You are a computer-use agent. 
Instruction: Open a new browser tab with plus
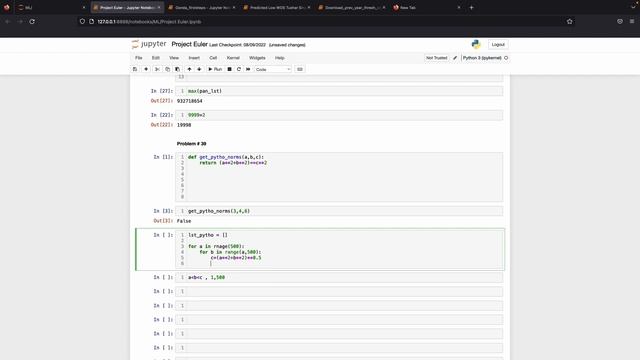click(471, 7)
